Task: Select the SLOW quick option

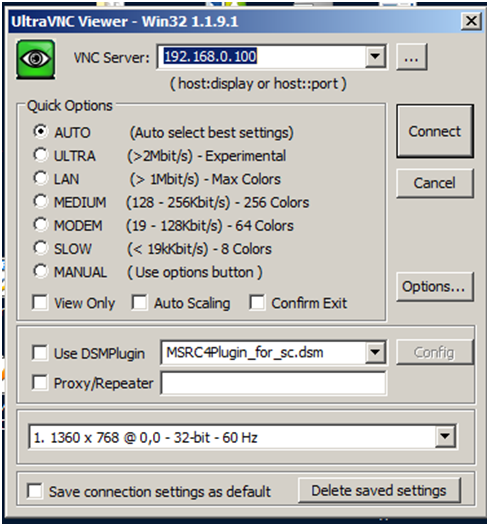Action: (40, 248)
